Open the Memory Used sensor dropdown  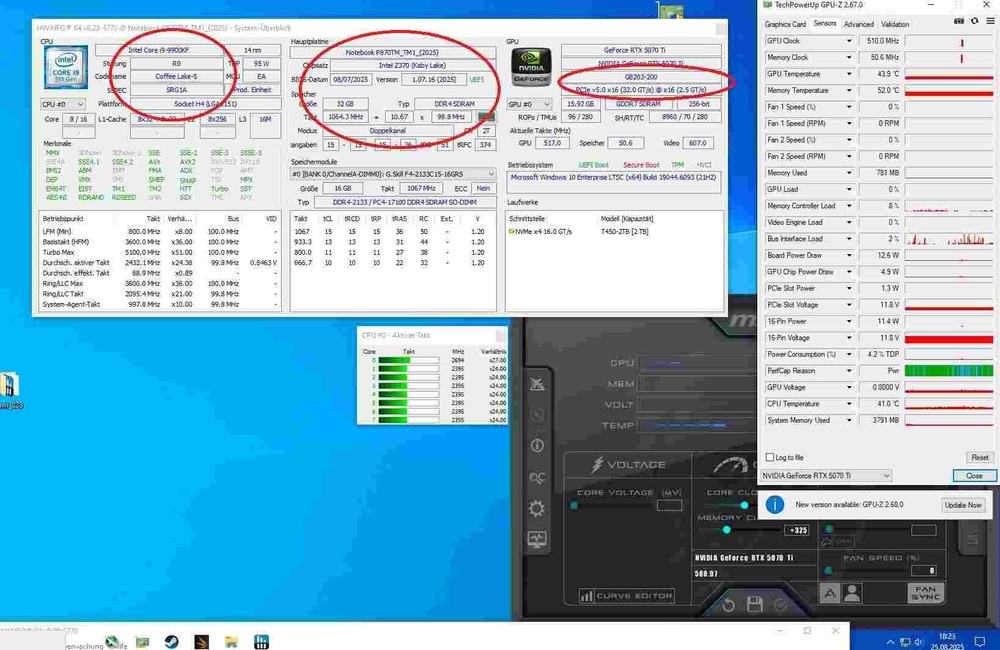pyautogui.click(x=849, y=173)
